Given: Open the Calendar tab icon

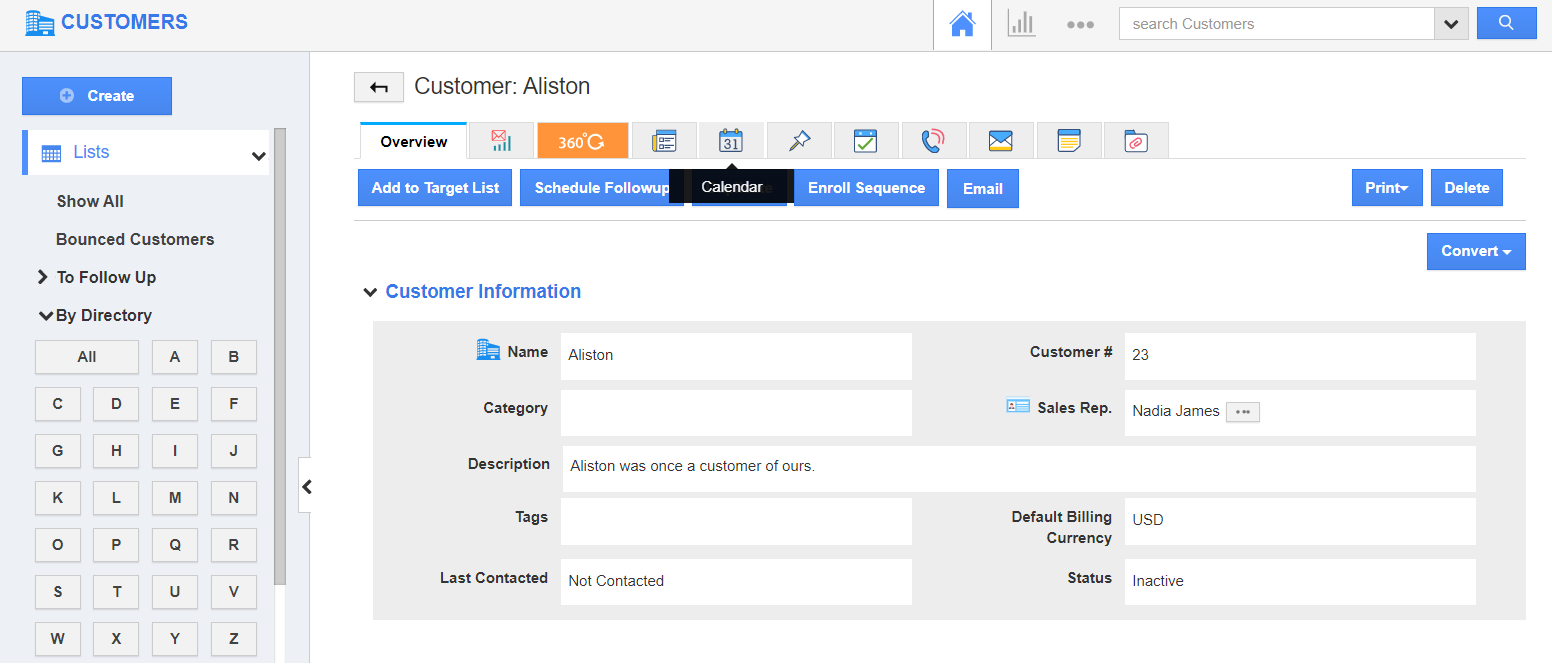Looking at the screenshot, I should click(x=731, y=141).
